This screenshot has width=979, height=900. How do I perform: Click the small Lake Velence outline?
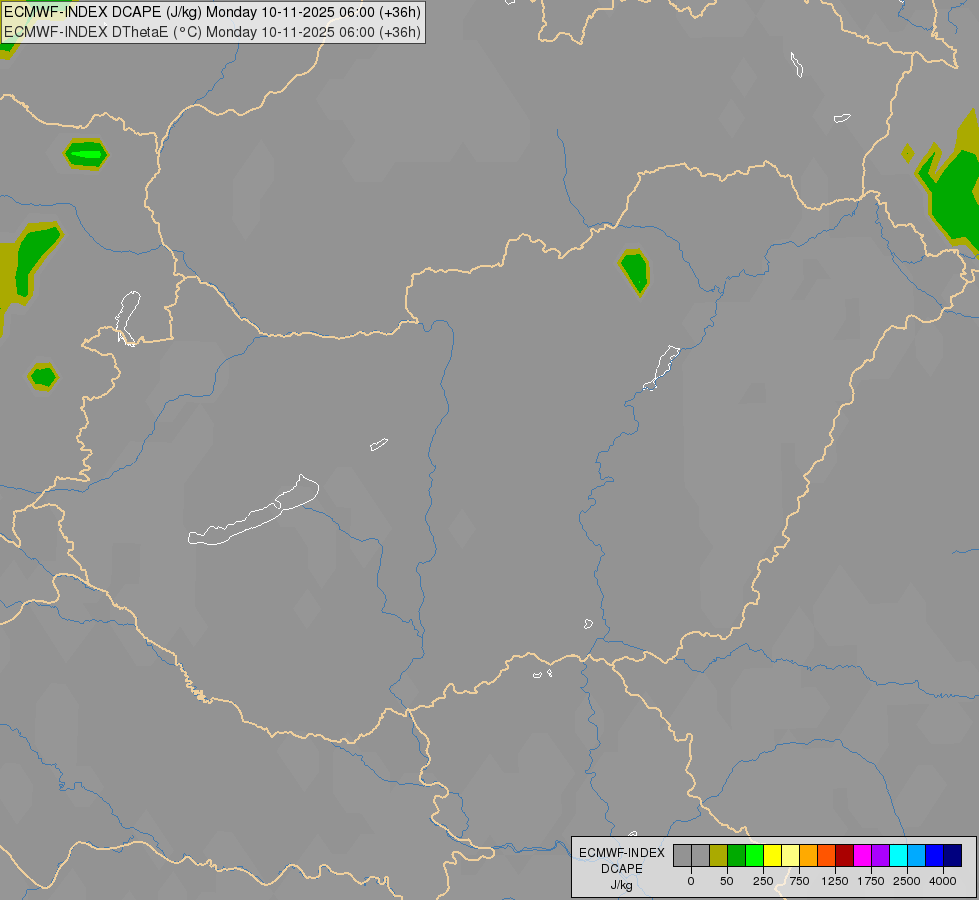coord(379,444)
